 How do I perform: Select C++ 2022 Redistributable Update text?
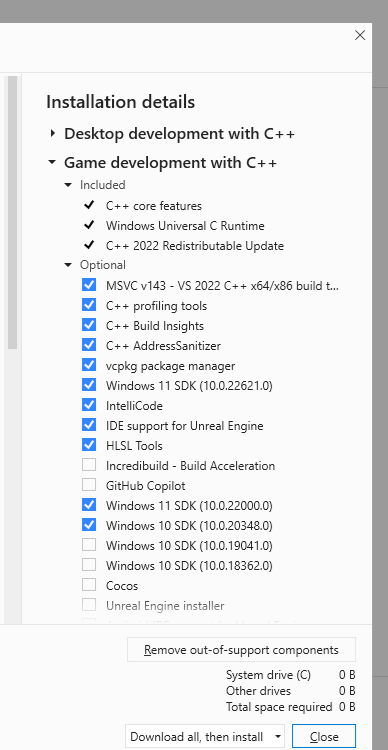[195, 246]
